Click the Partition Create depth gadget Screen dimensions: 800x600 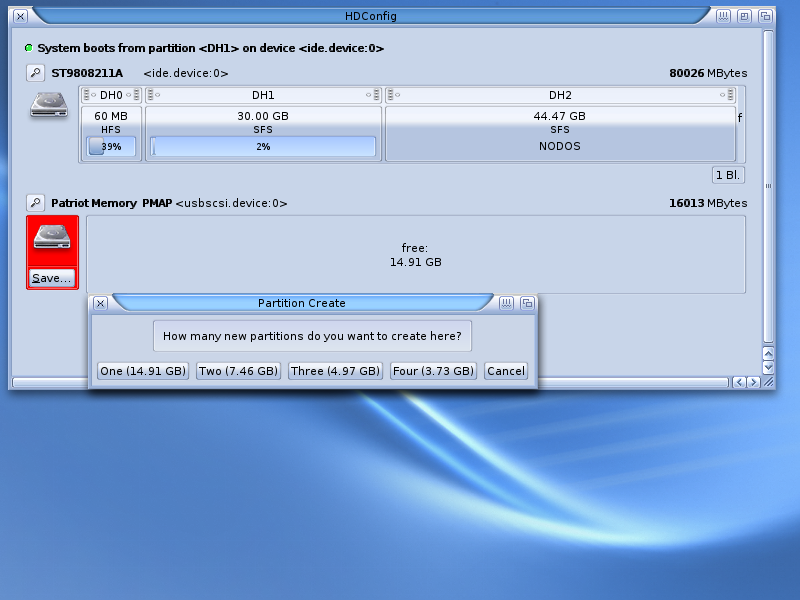[527, 303]
